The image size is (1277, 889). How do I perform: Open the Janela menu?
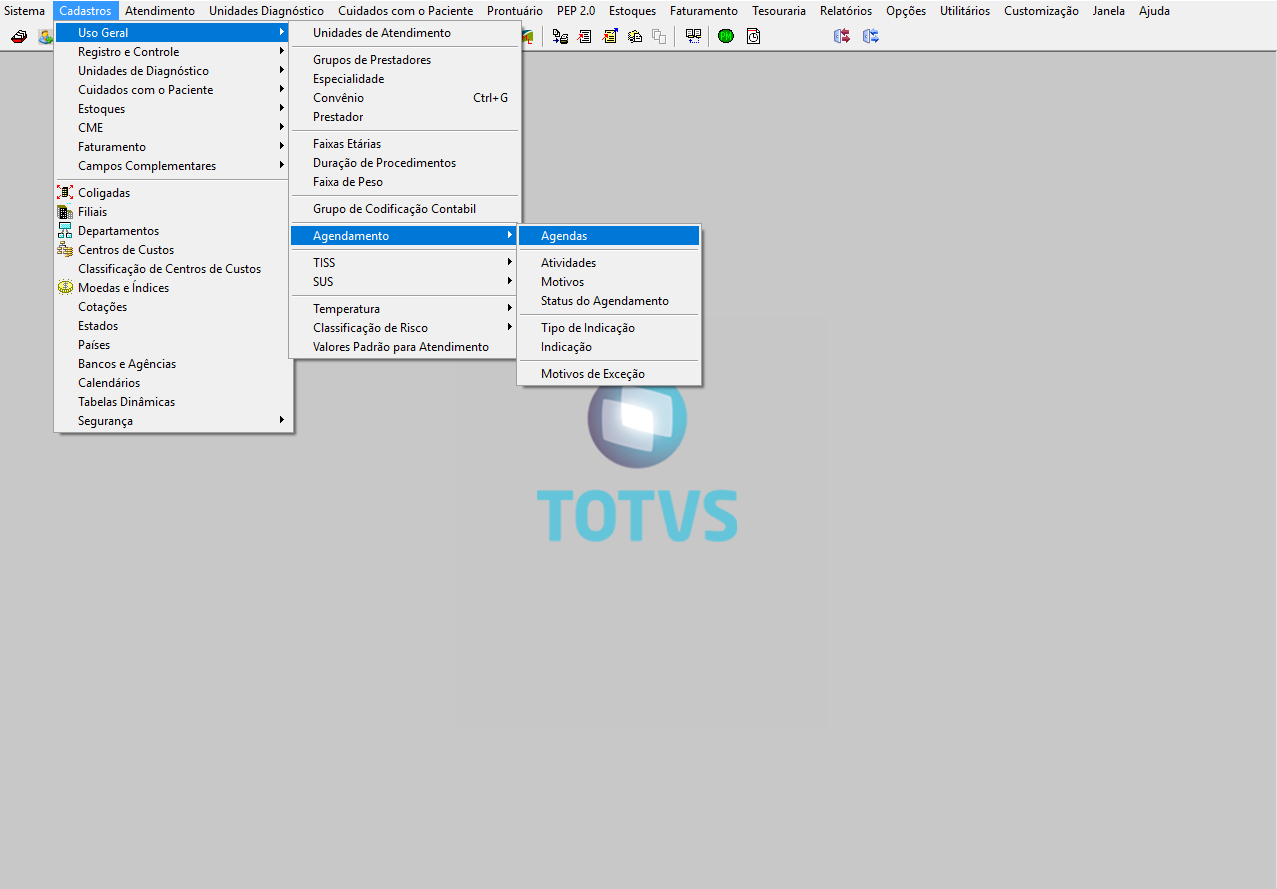[1109, 11]
